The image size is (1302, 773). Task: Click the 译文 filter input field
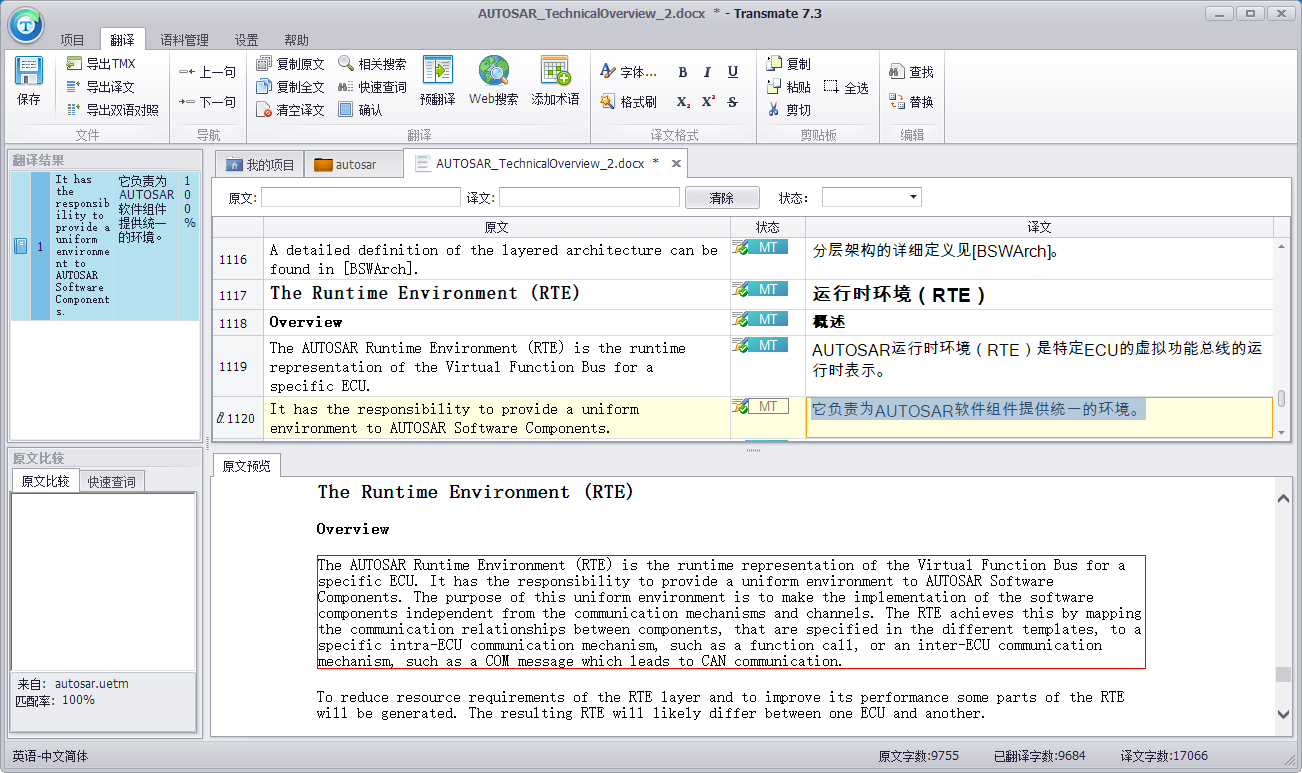click(x=589, y=198)
